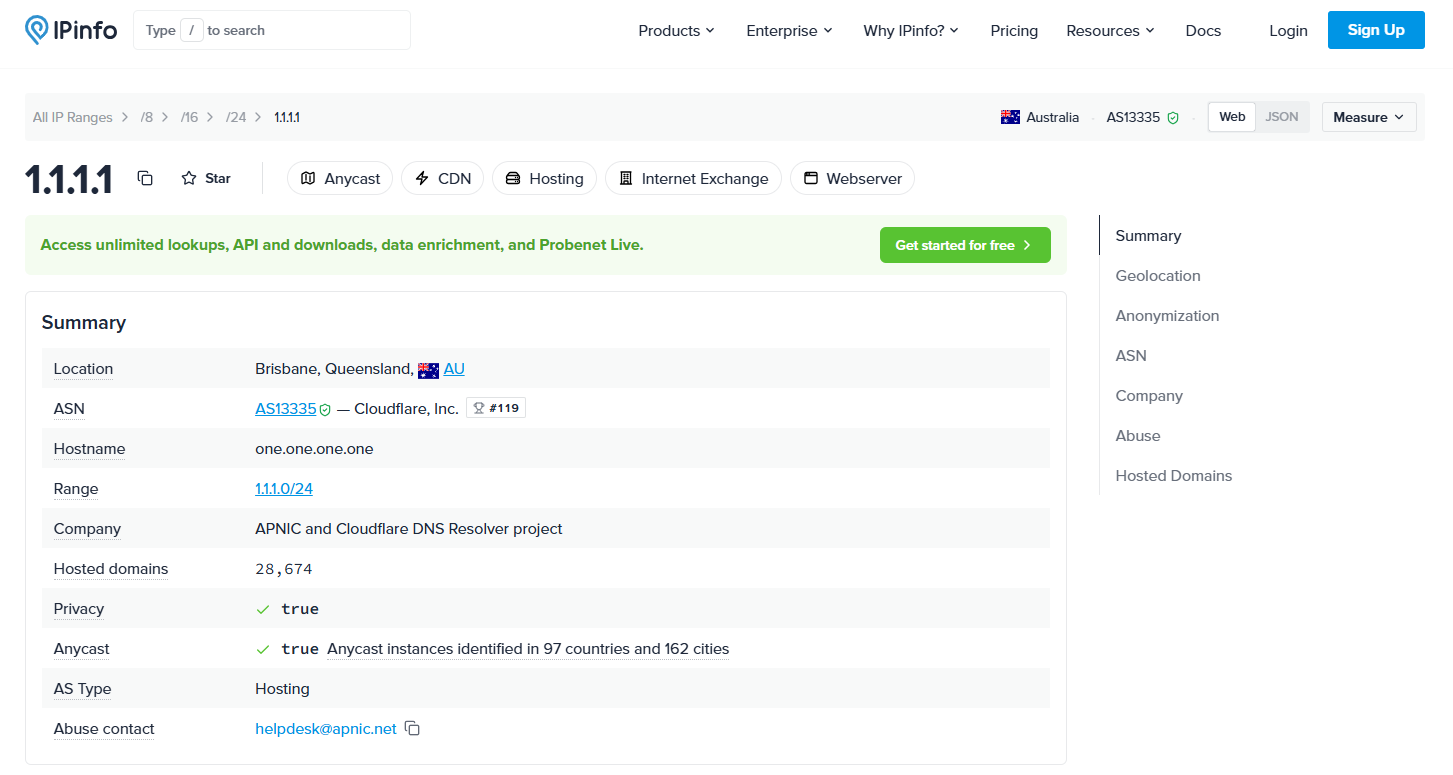Click the Australian flag in the breadcrumb bar
Viewport: 1453px width, 775px height.
(x=1010, y=117)
